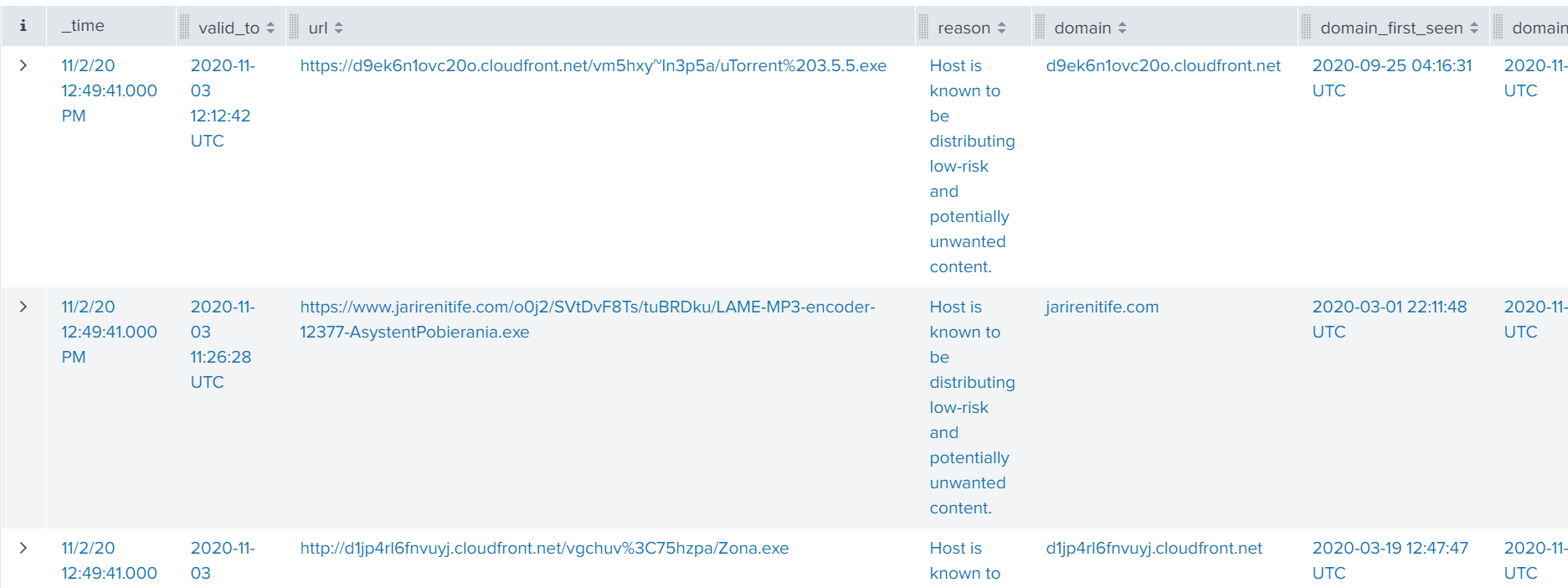Click the grip handle left of domain_first_seen header
1568x588 pixels.
tap(1306, 28)
